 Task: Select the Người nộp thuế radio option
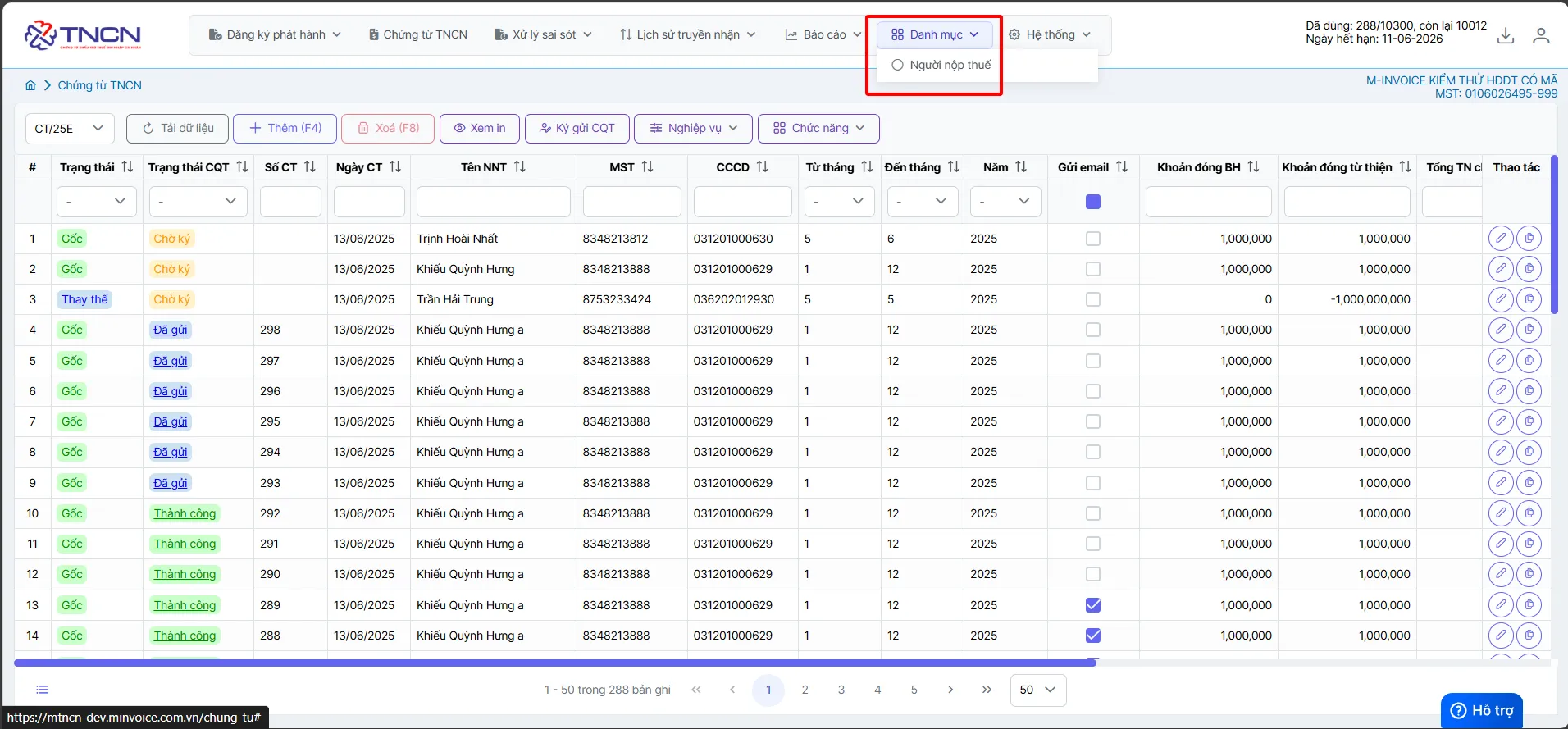[x=898, y=65]
